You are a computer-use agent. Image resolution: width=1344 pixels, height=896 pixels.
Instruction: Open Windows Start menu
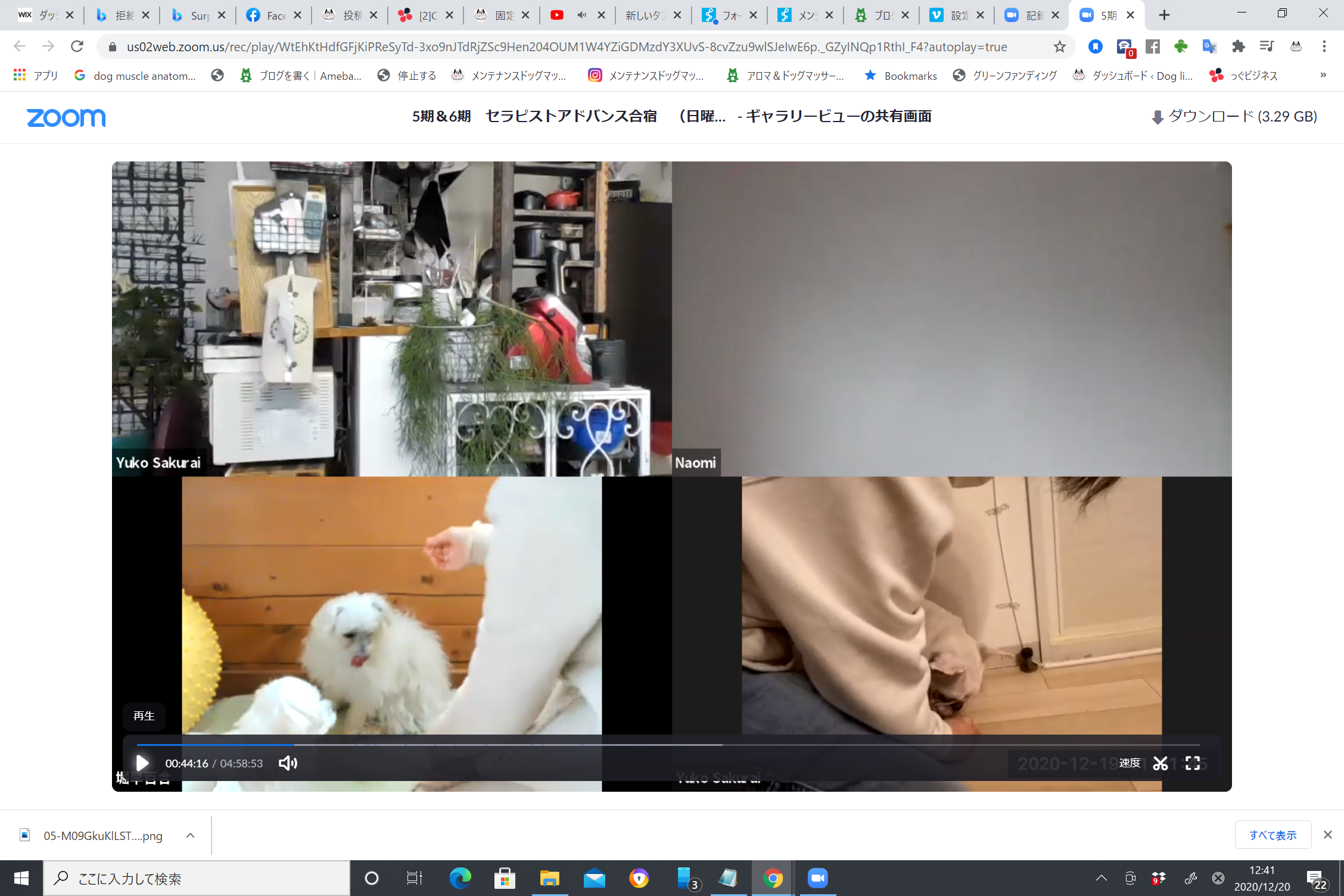point(21,878)
